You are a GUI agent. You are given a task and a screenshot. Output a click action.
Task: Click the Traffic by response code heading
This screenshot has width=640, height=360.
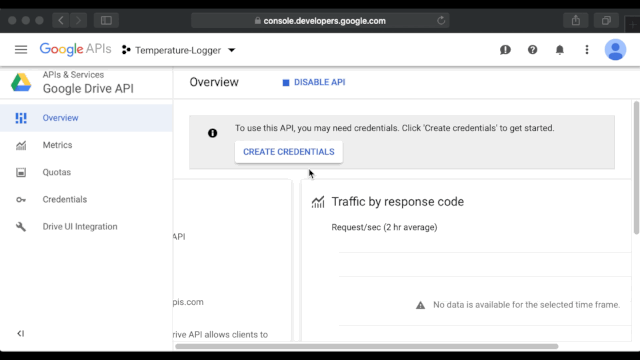398,202
